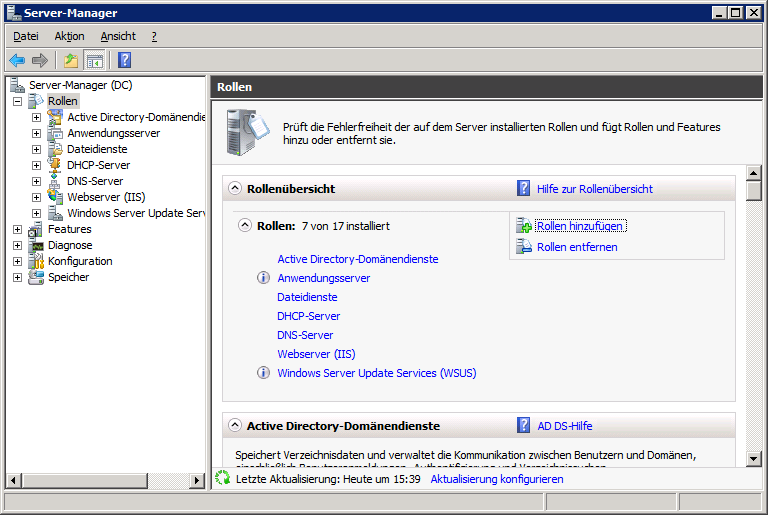Click the Rollen hinzufügen icon with green plus
Image resolution: width=768 pixels, height=515 pixels.
pos(524,225)
